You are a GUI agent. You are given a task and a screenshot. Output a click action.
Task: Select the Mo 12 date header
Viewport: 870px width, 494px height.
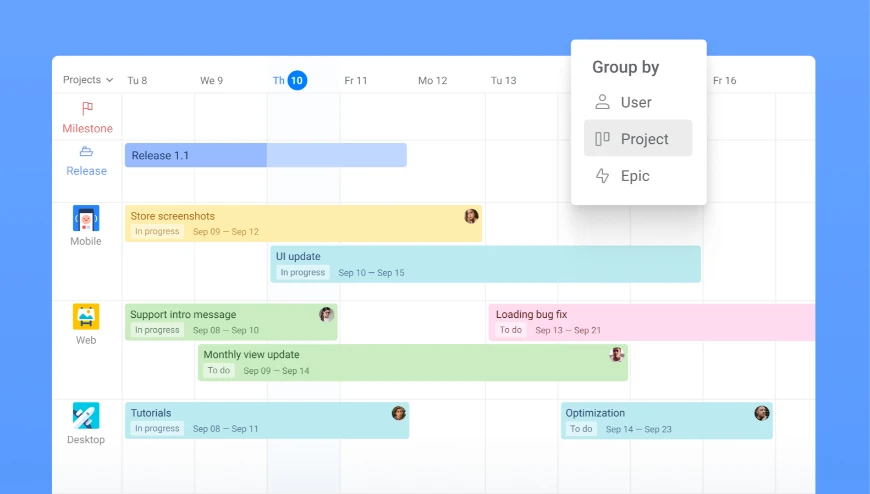(x=433, y=80)
